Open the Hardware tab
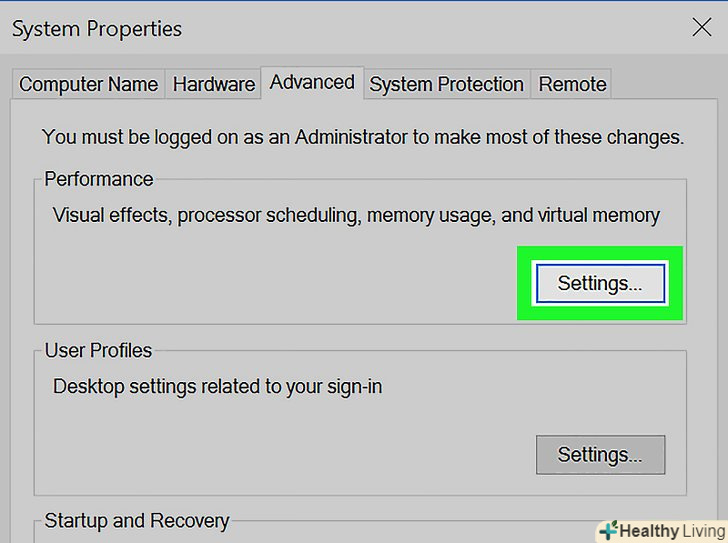 [x=213, y=85]
